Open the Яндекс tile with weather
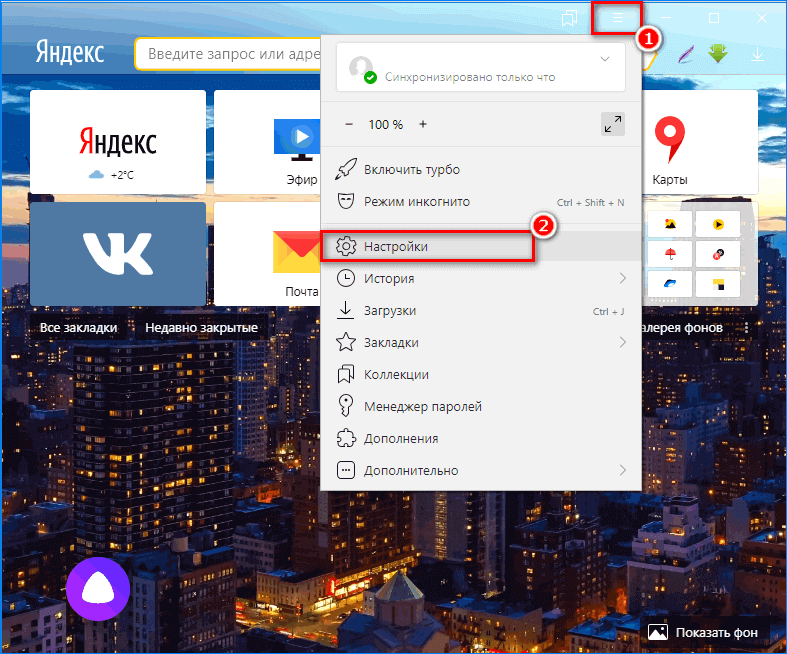The image size is (787, 654). click(x=118, y=142)
